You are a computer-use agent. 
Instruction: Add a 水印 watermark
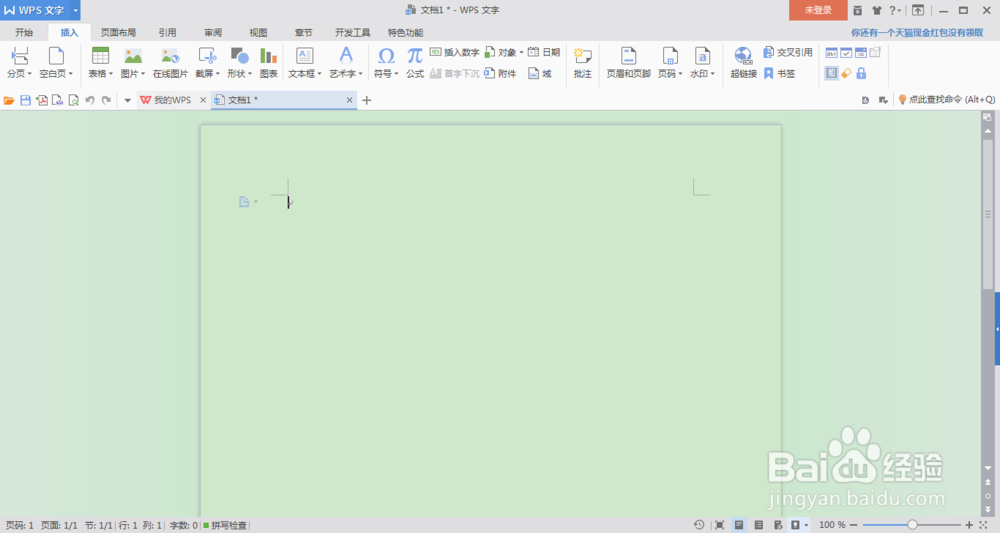coord(702,62)
